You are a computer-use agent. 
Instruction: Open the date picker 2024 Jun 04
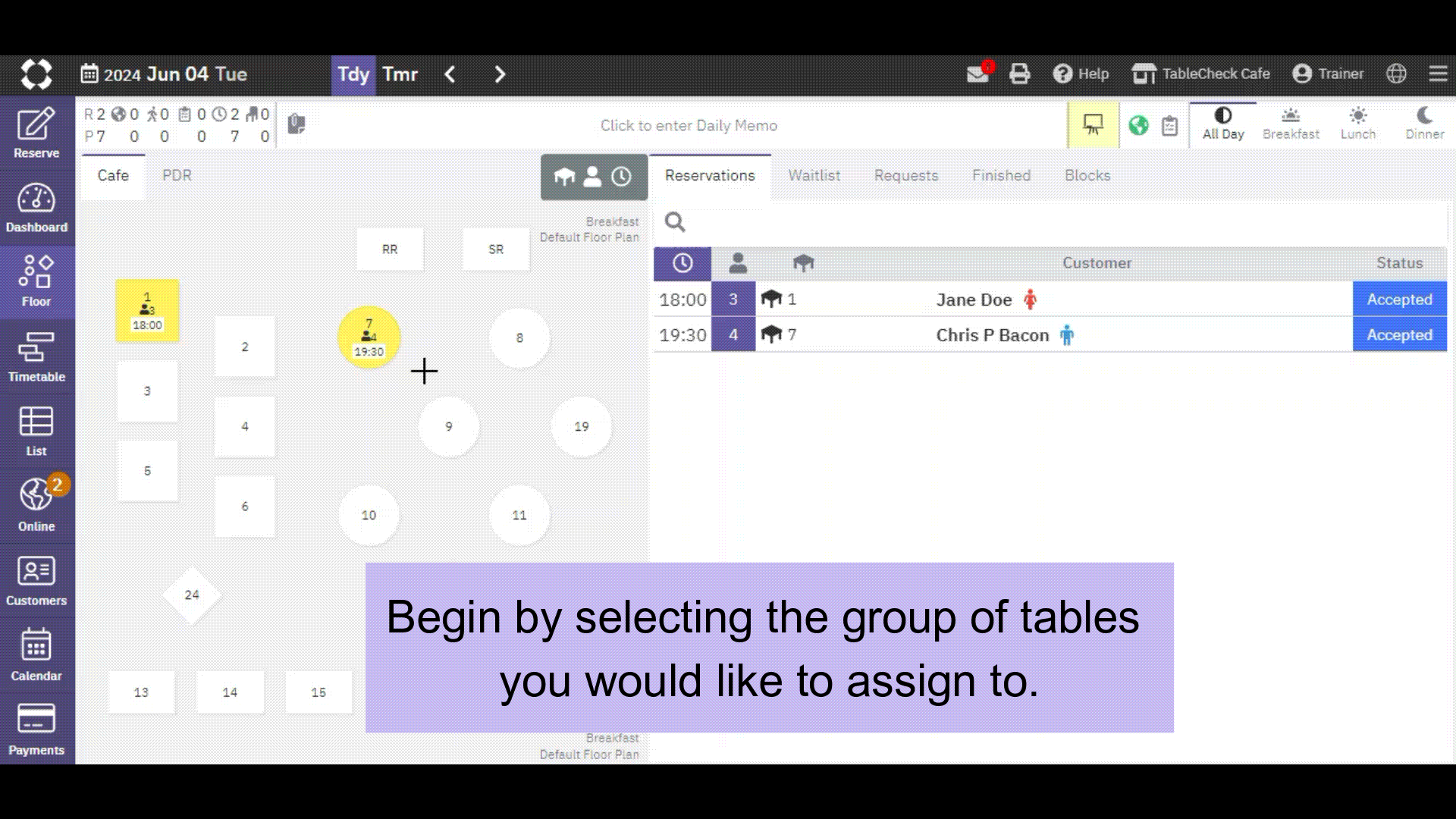click(164, 74)
